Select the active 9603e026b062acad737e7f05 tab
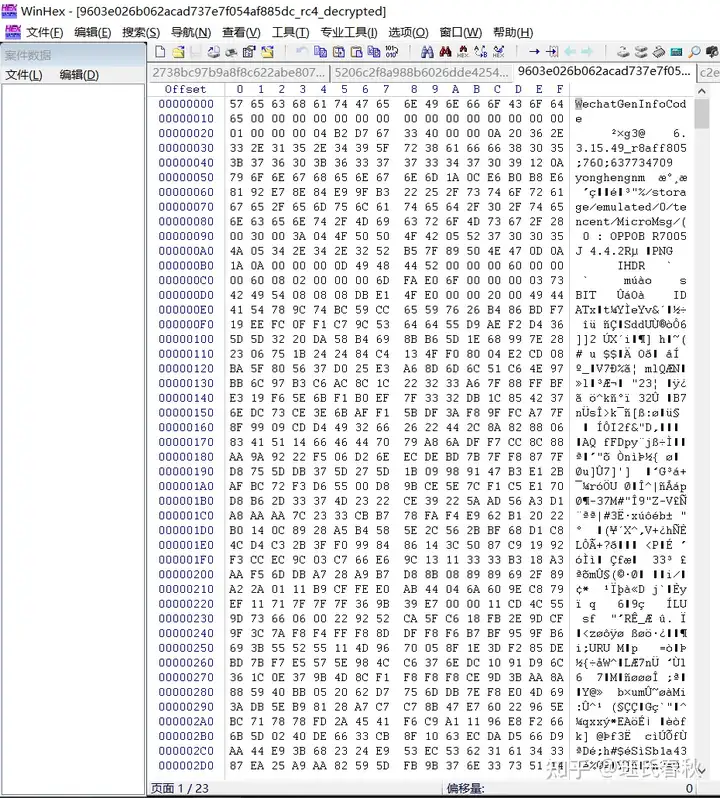This screenshot has height=798, width=720. coord(604,72)
